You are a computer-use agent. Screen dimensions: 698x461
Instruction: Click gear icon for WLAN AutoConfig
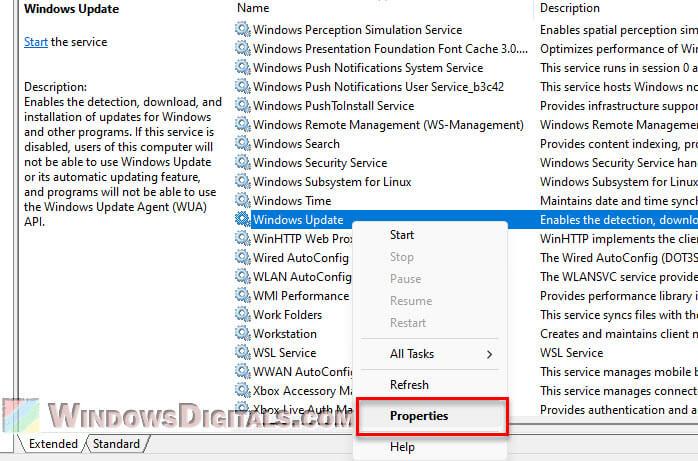[x=243, y=277]
